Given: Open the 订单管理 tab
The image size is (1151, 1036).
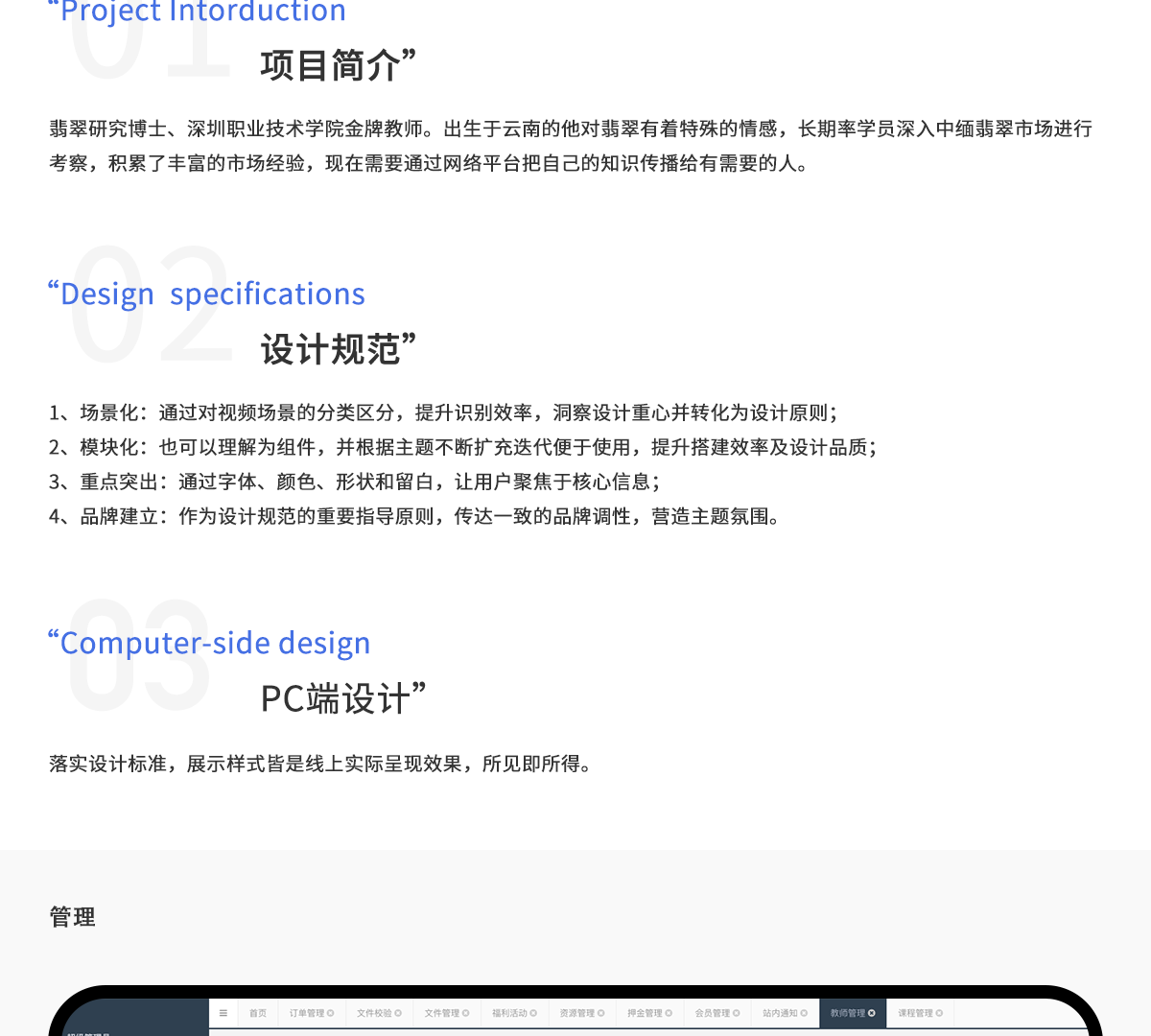Looking at the screenshot, I should (307, 1013).
